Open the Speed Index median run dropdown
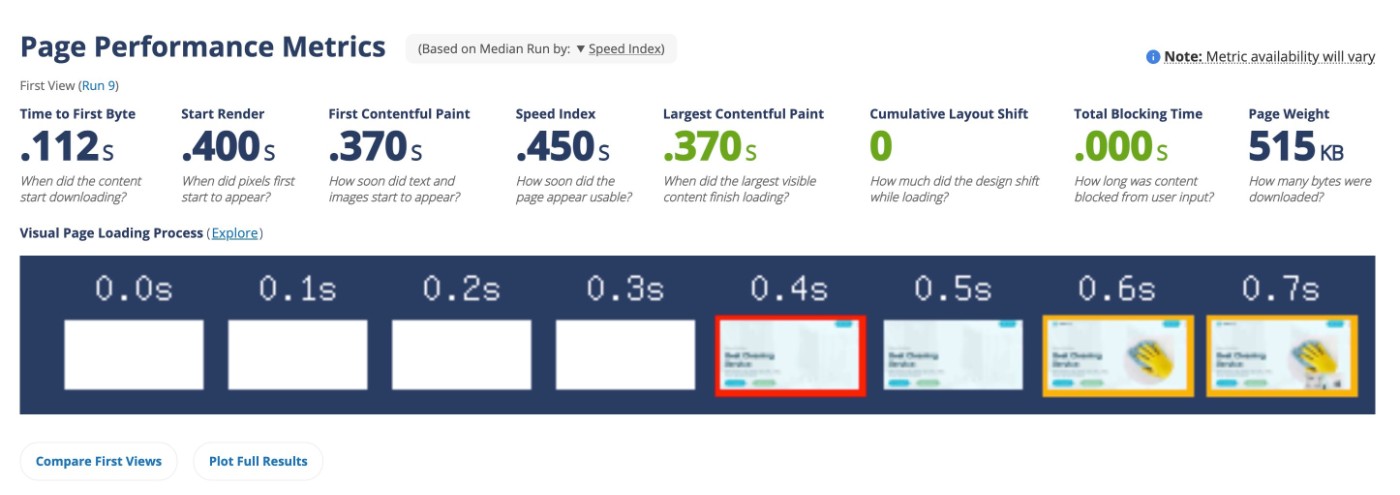Viewport: 1400px width, 495px height. [x=619, y=49]
